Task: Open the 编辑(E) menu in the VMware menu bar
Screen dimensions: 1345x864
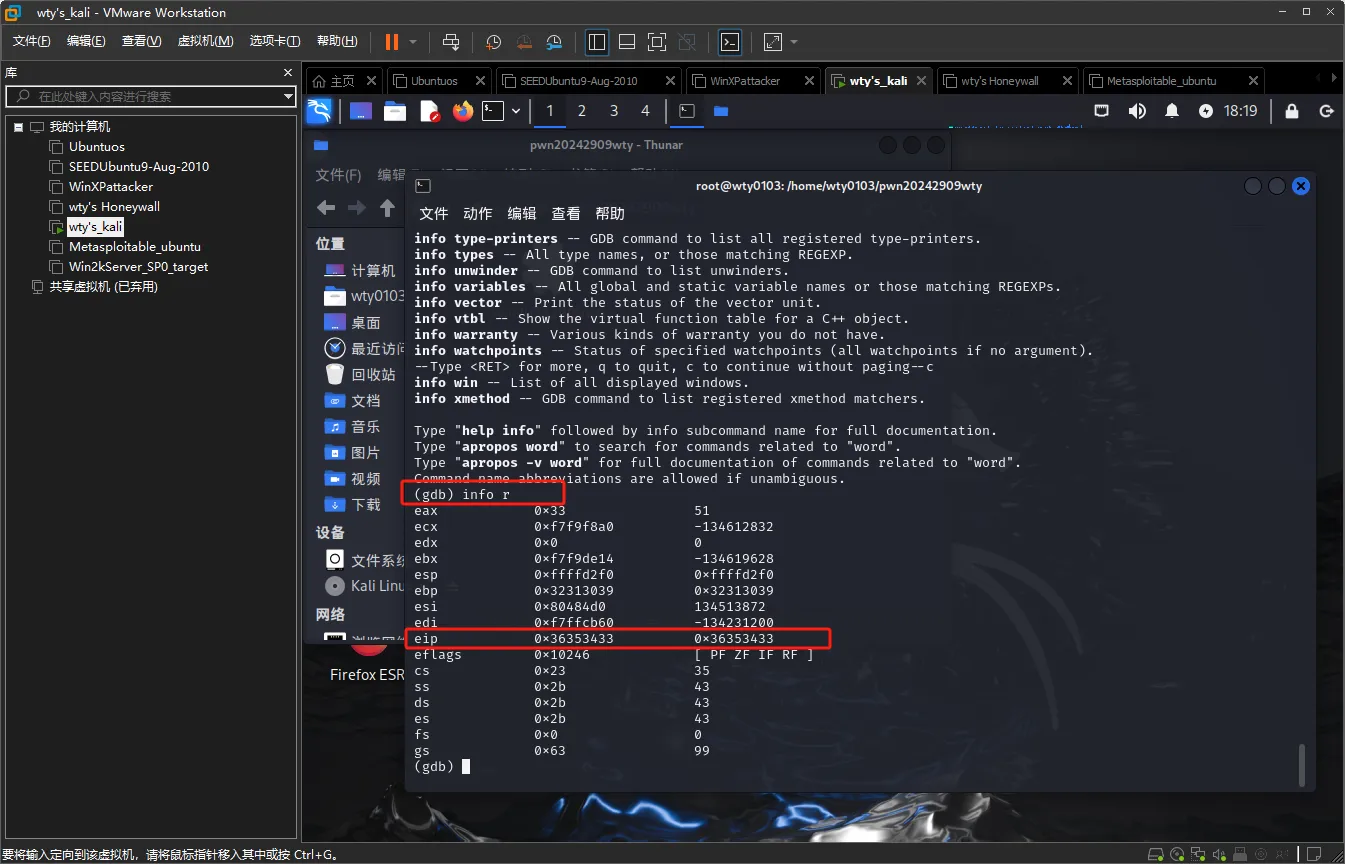Action: point(86,41)
